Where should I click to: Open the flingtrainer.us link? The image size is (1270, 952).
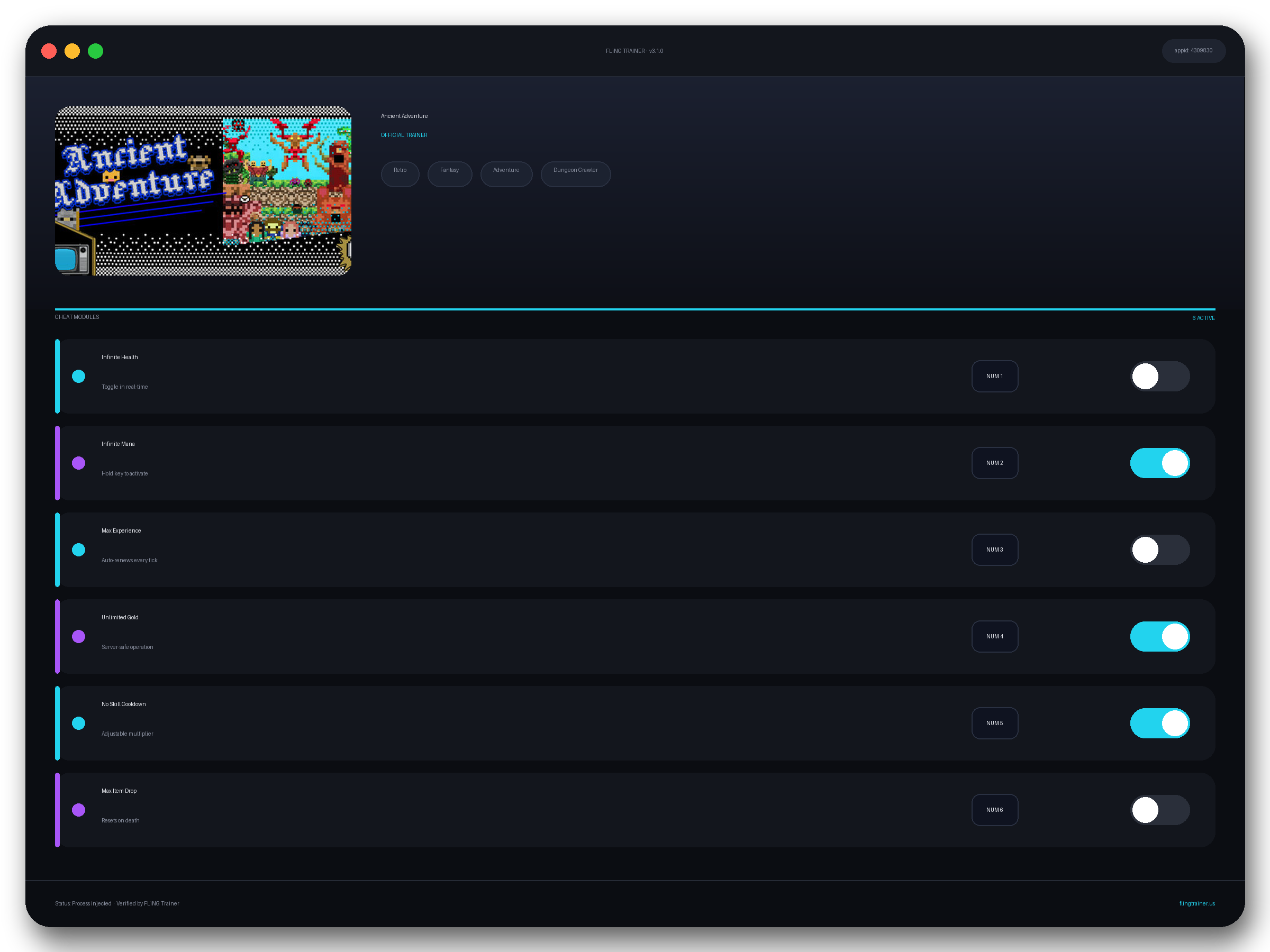click(x=1196, y=903)
